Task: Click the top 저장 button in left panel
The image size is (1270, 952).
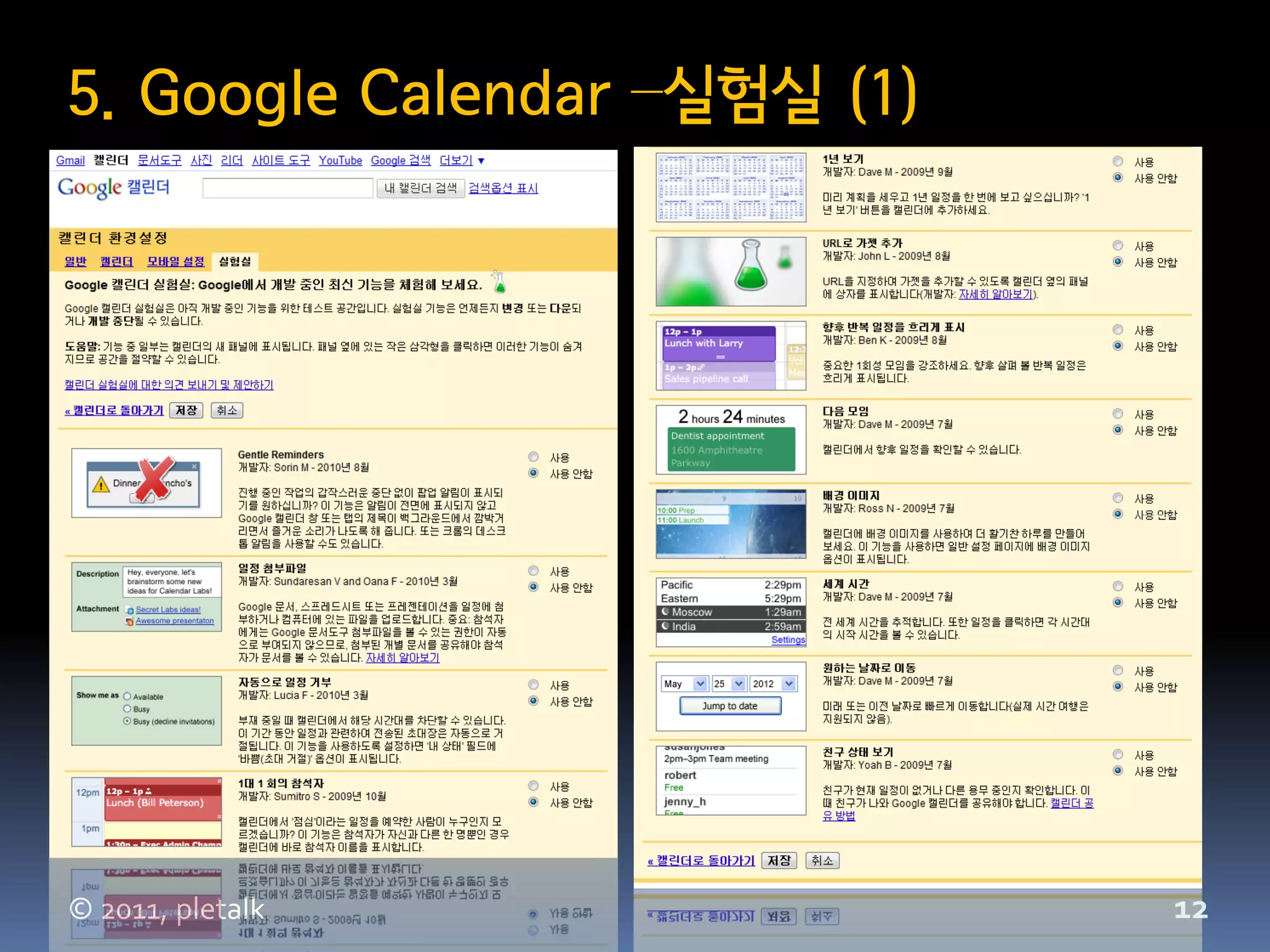Action: tap(186, 410)
